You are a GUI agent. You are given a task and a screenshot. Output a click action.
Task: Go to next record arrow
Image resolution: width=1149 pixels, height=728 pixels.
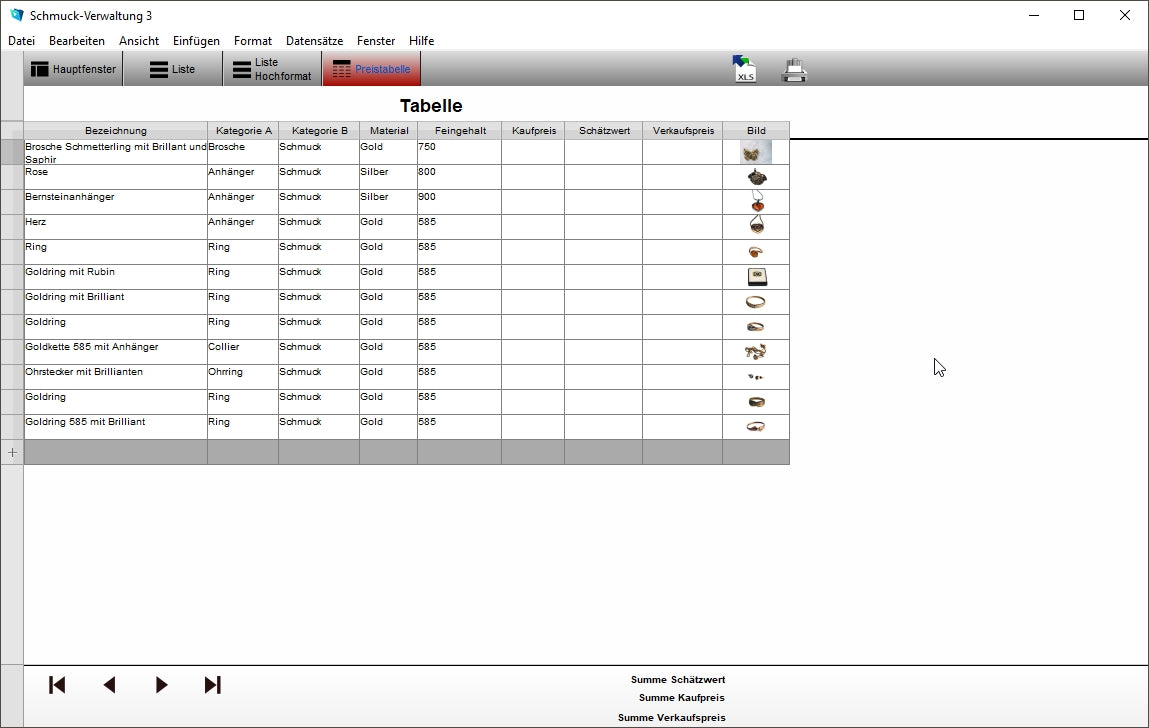tap(161, 685)
